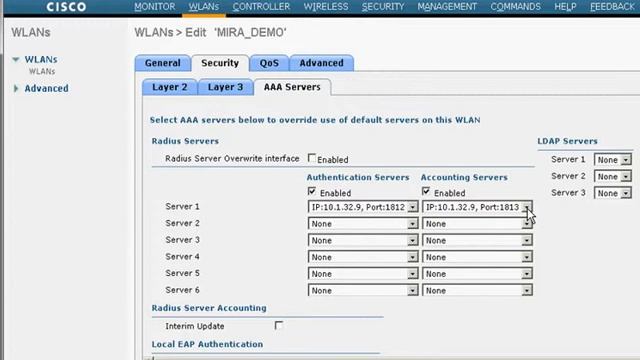Open Authentication Server 1 dropdown
Viewport: 640px width, 360px height.
click(363, 207)
